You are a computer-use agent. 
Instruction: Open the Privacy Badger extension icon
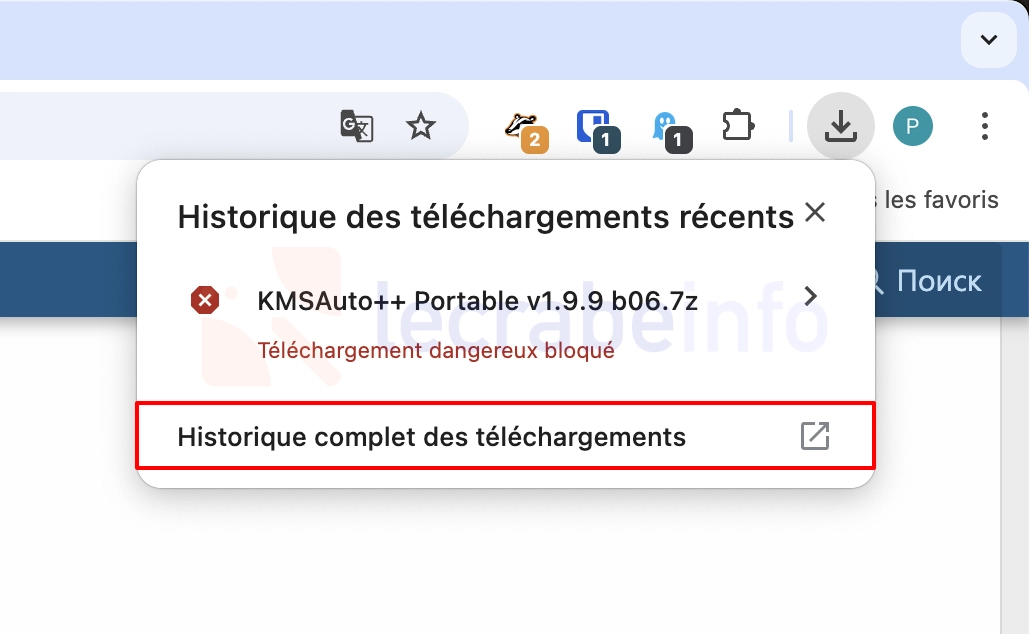(524, 128)
